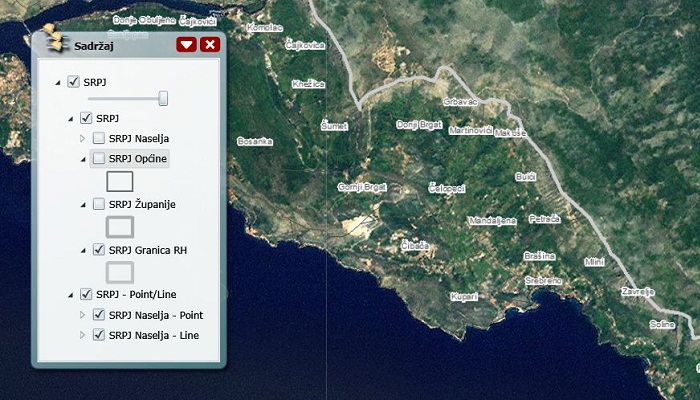700x400 pixels.
Task: Collapse the SRPJ Županije legend arrow
Action: (83, 204)
